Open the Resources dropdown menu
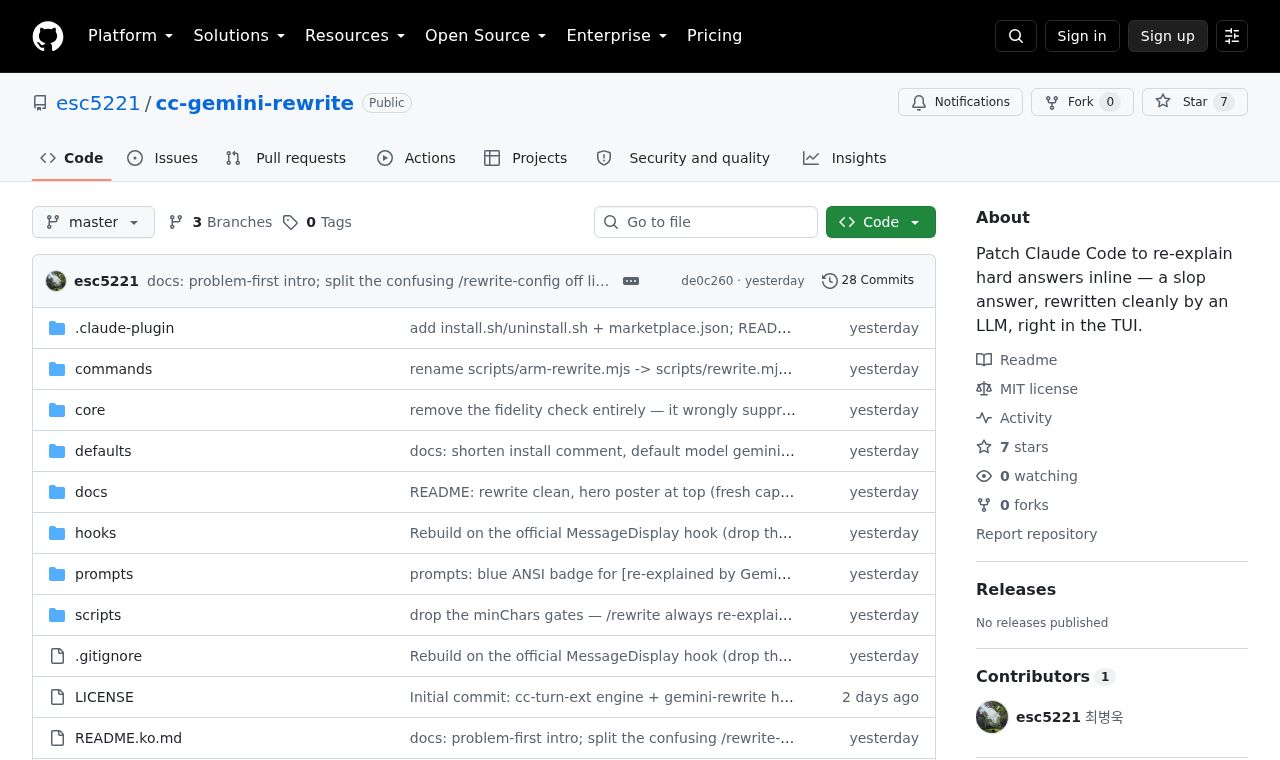This screenshot has height=760, width=1280. click(355, 36)
